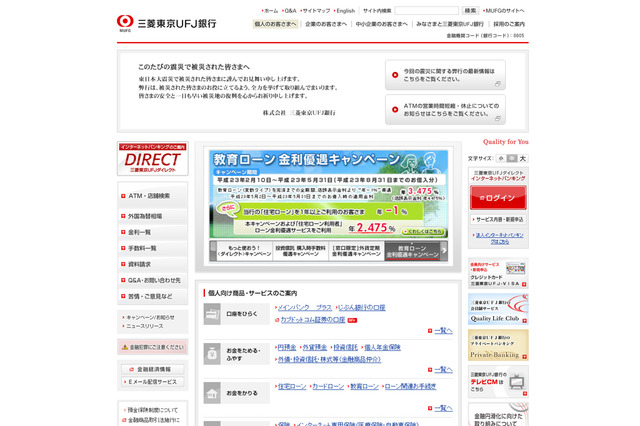The height and width of the screenshot is (426, 640).
Task: Open the Eメール配信サービス button
Action: tap(153, 382)
